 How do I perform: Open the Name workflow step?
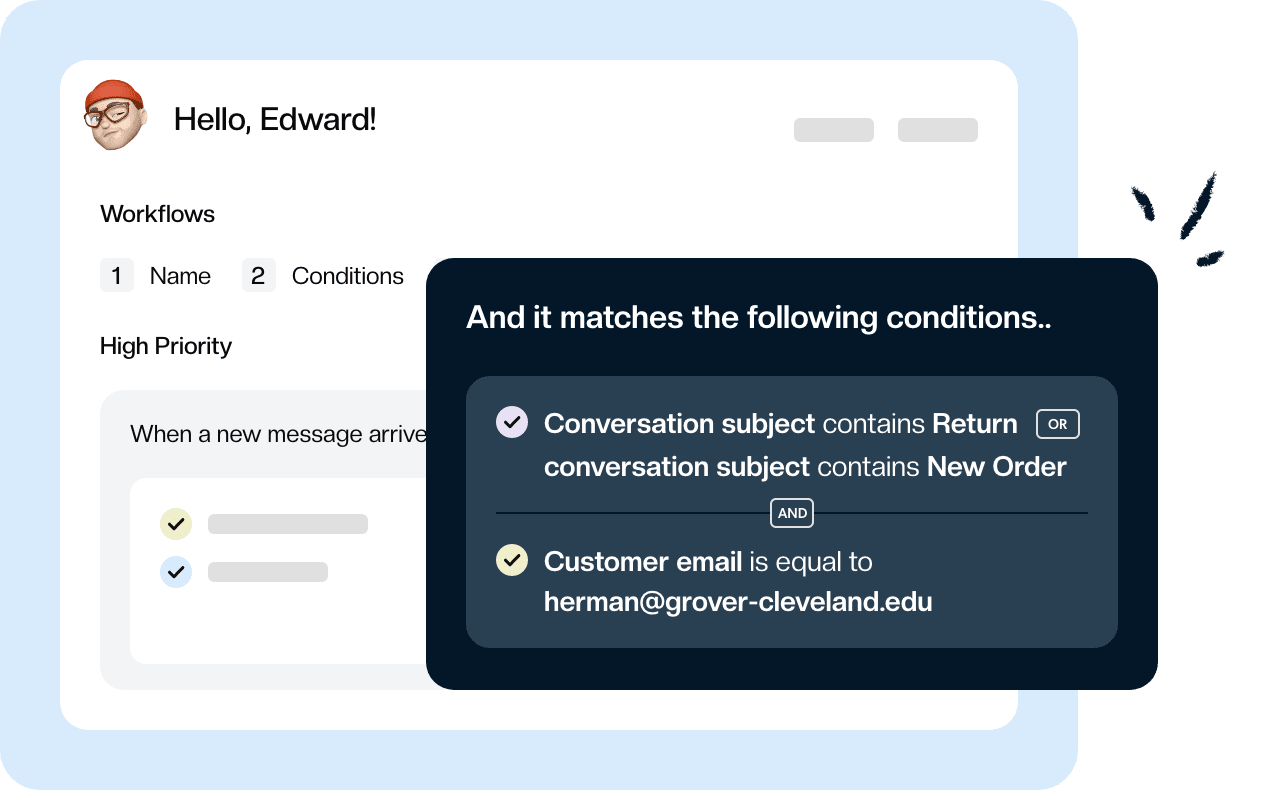pyautogui.click(x=180, y=276)
